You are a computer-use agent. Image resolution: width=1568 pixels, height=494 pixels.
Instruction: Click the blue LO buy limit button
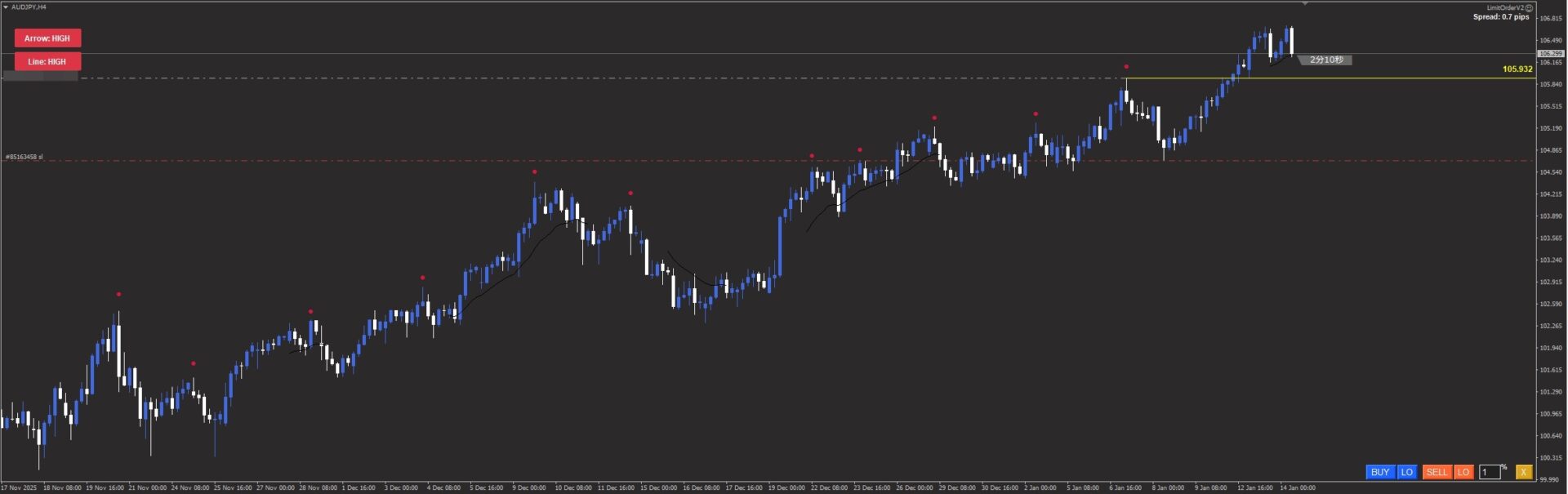coord(1406,472)
